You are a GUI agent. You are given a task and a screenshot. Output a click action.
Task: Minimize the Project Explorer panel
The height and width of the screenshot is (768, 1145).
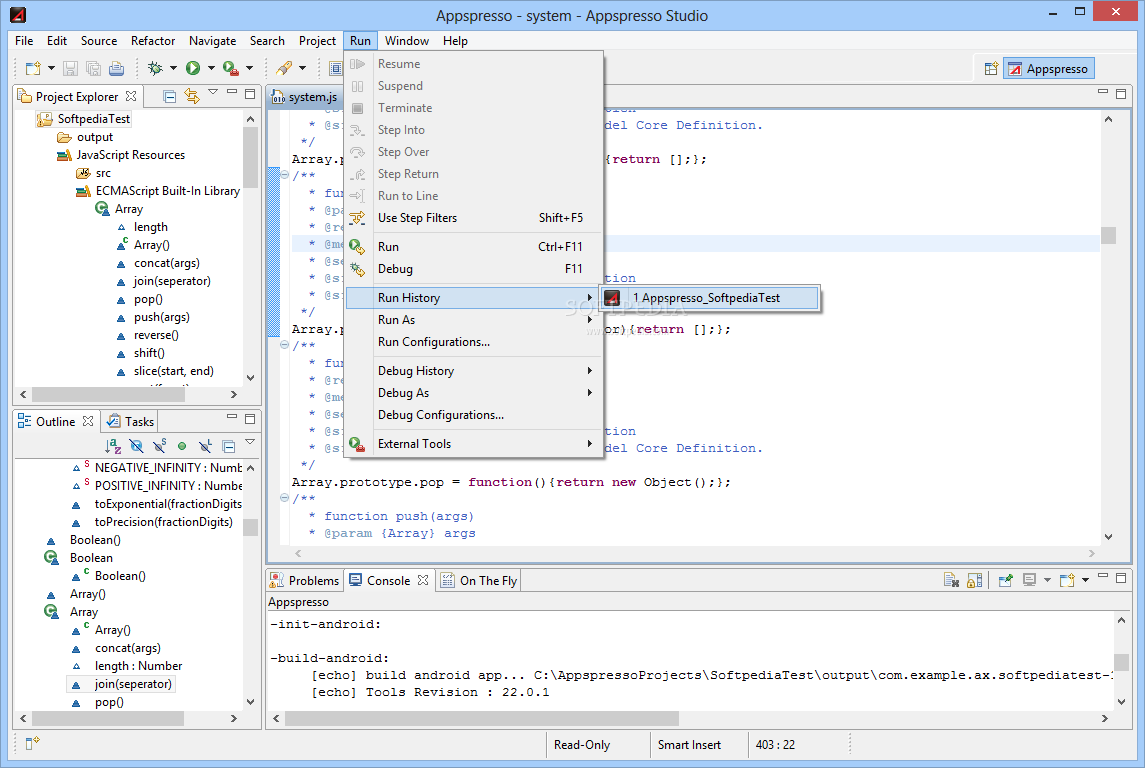point(232,92)
